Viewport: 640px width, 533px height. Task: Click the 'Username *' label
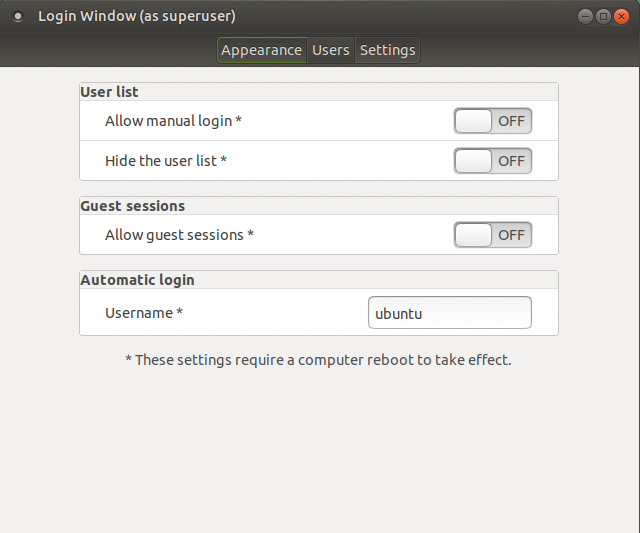click(144, 313)
